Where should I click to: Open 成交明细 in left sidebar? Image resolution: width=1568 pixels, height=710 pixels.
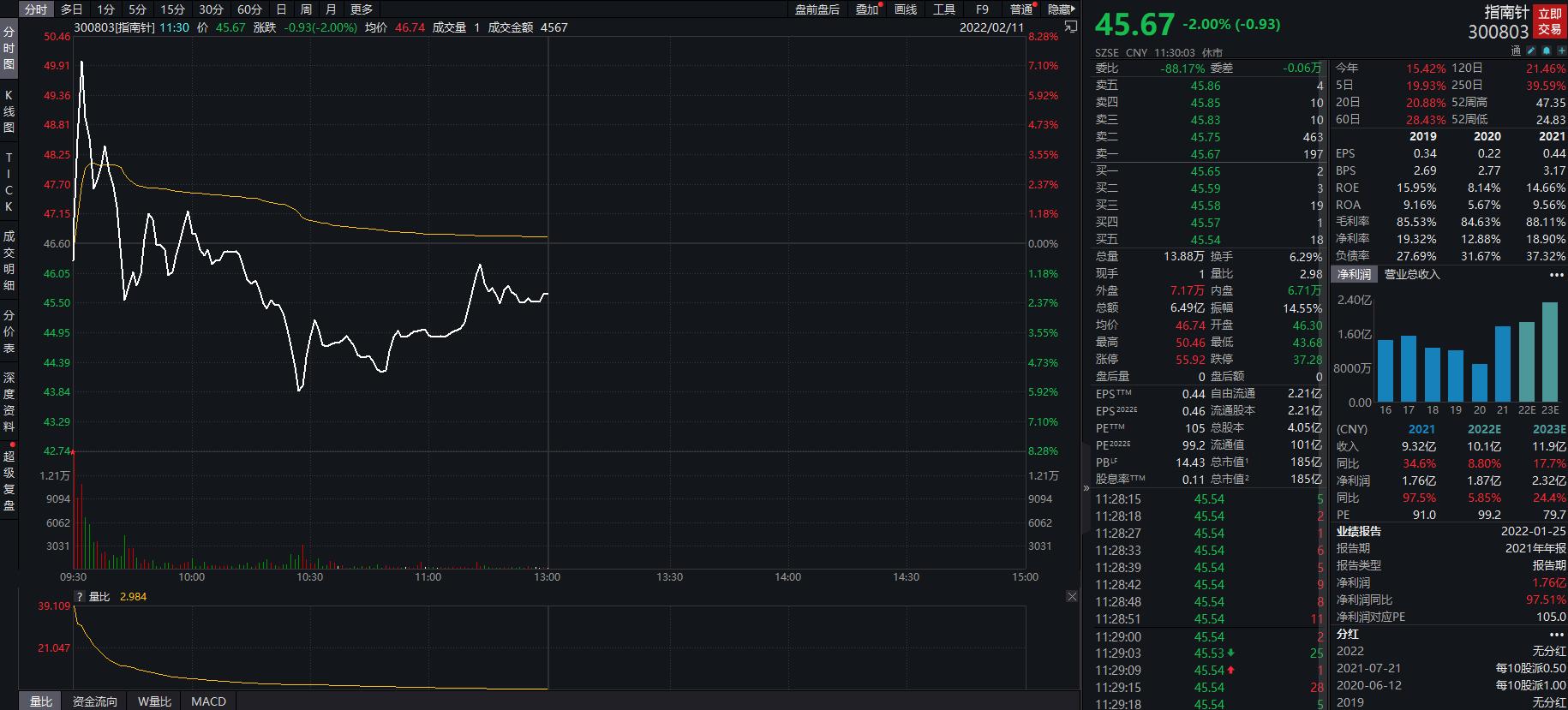pos(9,260)
